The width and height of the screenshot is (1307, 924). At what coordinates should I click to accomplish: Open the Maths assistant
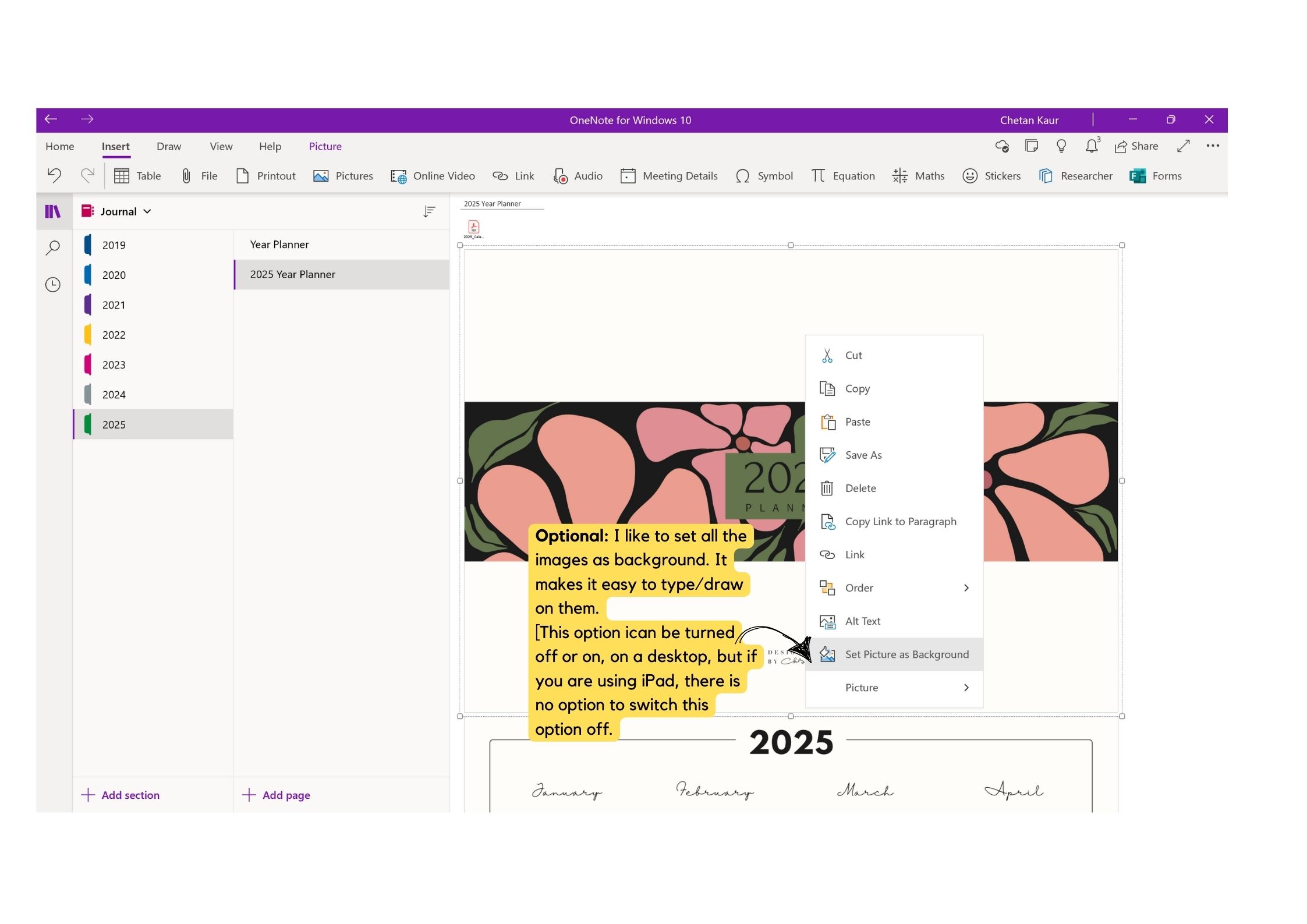918,176
